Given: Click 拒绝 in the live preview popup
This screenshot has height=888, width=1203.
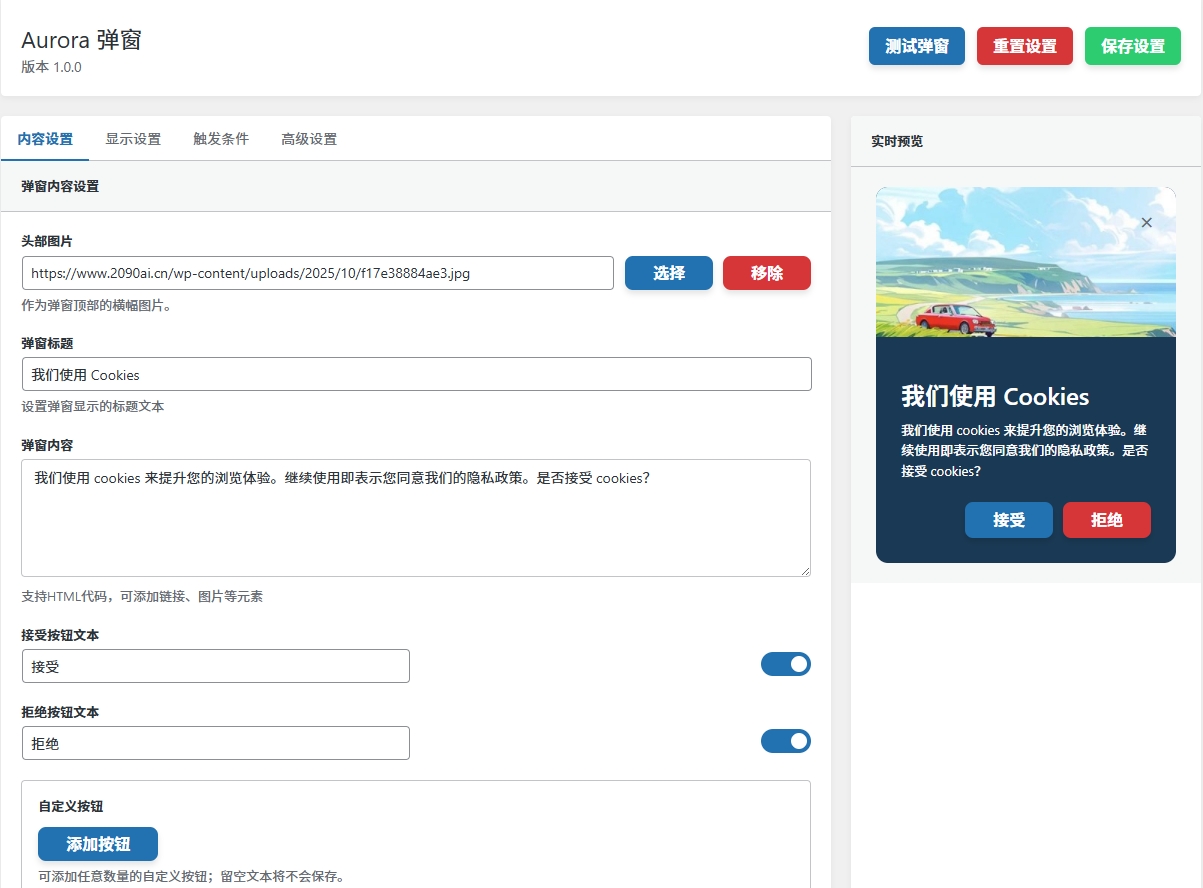Looking at the screenshot, I should (x=1106, y=520).
